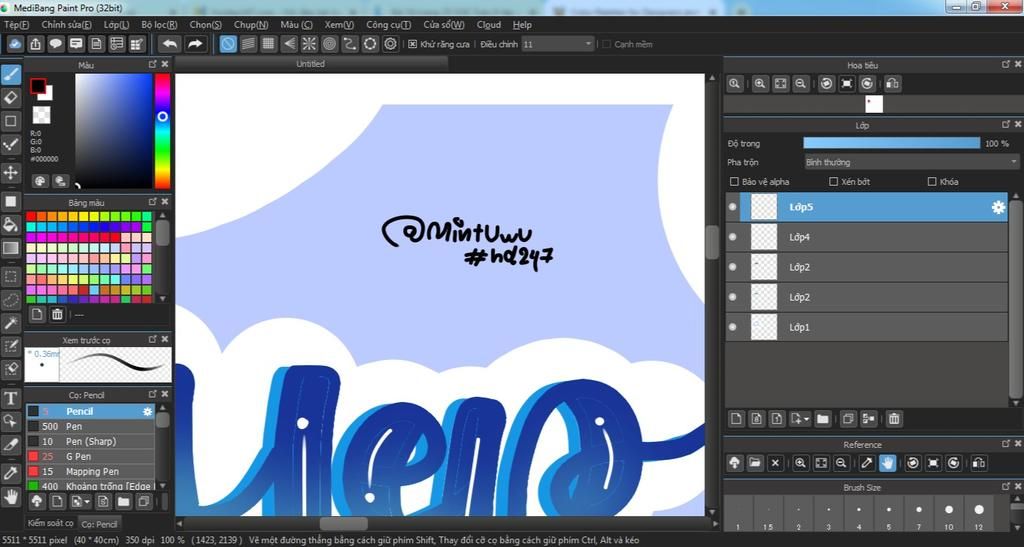
Task: Select the G Pen brush
Action: (x=90, y=456)
